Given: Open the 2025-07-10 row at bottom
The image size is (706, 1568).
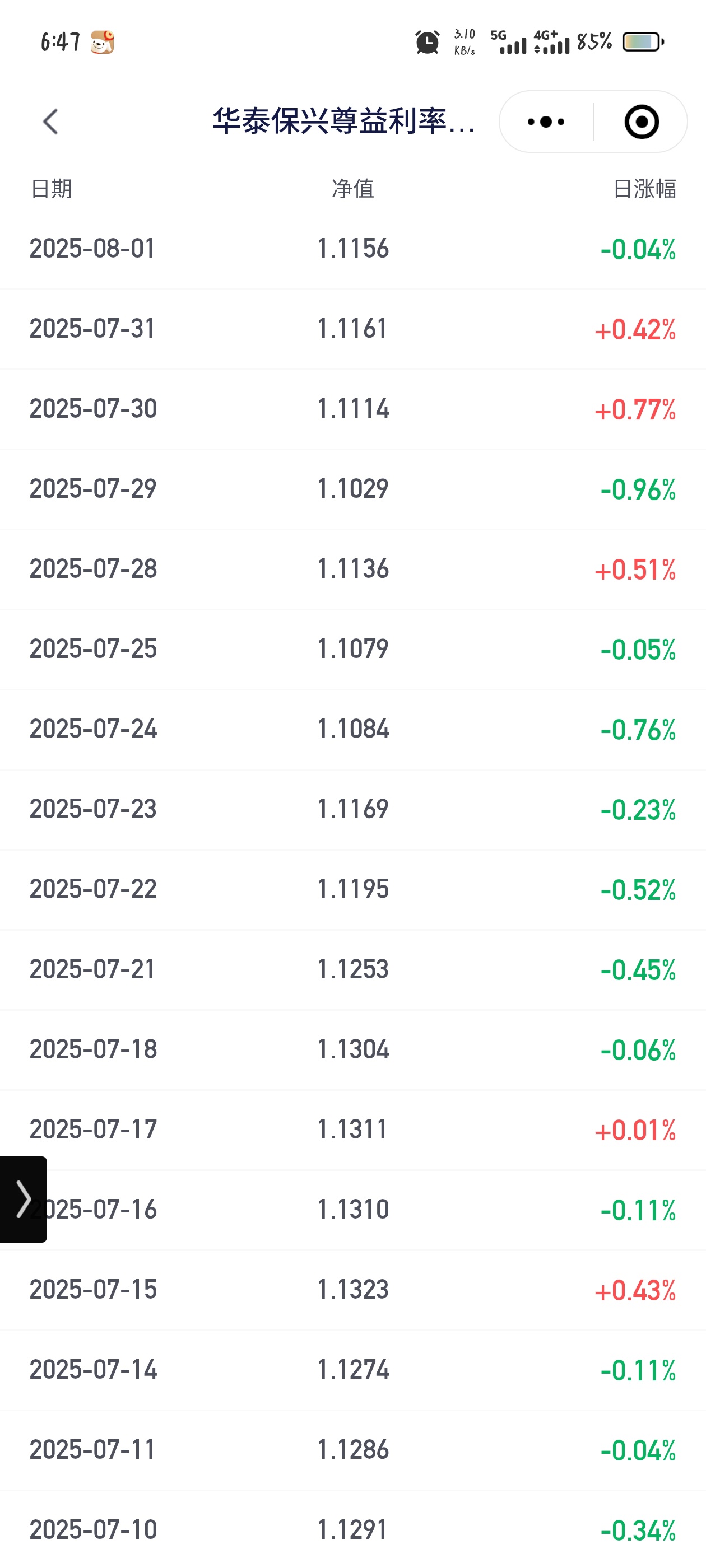Looking at the screenshot, I should tap(352, 1530).
